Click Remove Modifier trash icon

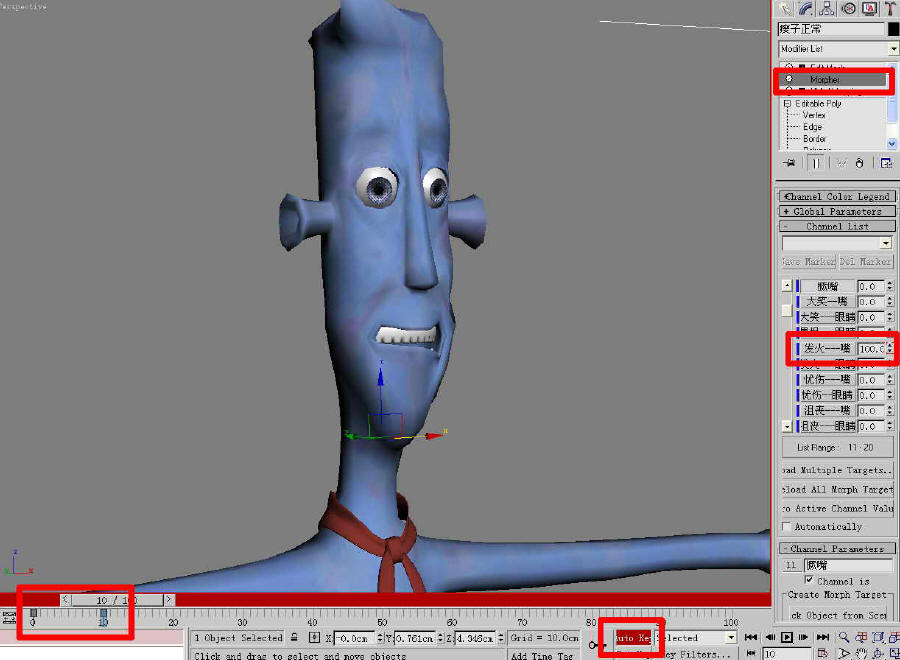[x=859, y=164]
